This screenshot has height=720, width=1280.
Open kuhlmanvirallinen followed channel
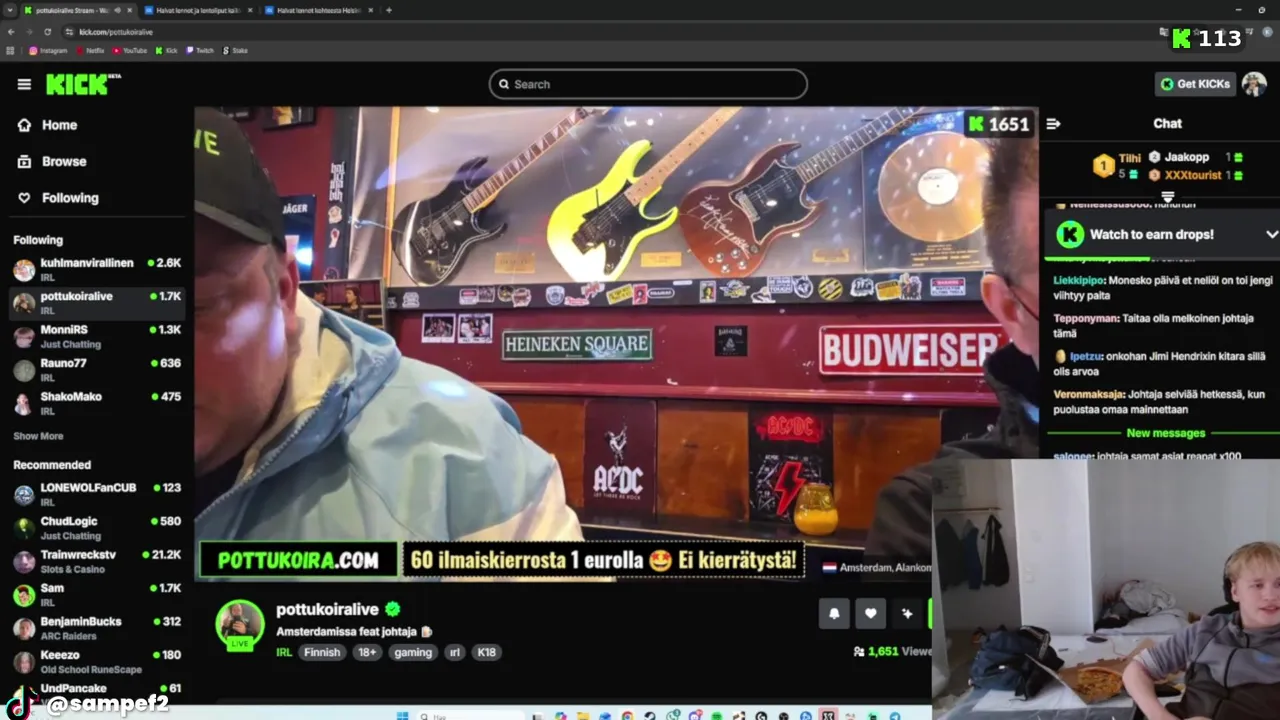[97, 269]
